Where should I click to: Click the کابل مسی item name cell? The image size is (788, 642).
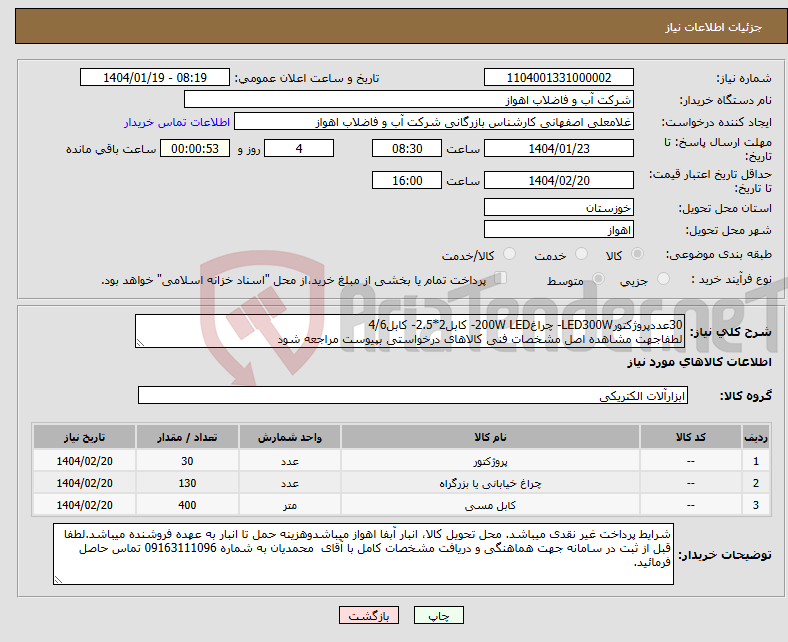(490, 505)
